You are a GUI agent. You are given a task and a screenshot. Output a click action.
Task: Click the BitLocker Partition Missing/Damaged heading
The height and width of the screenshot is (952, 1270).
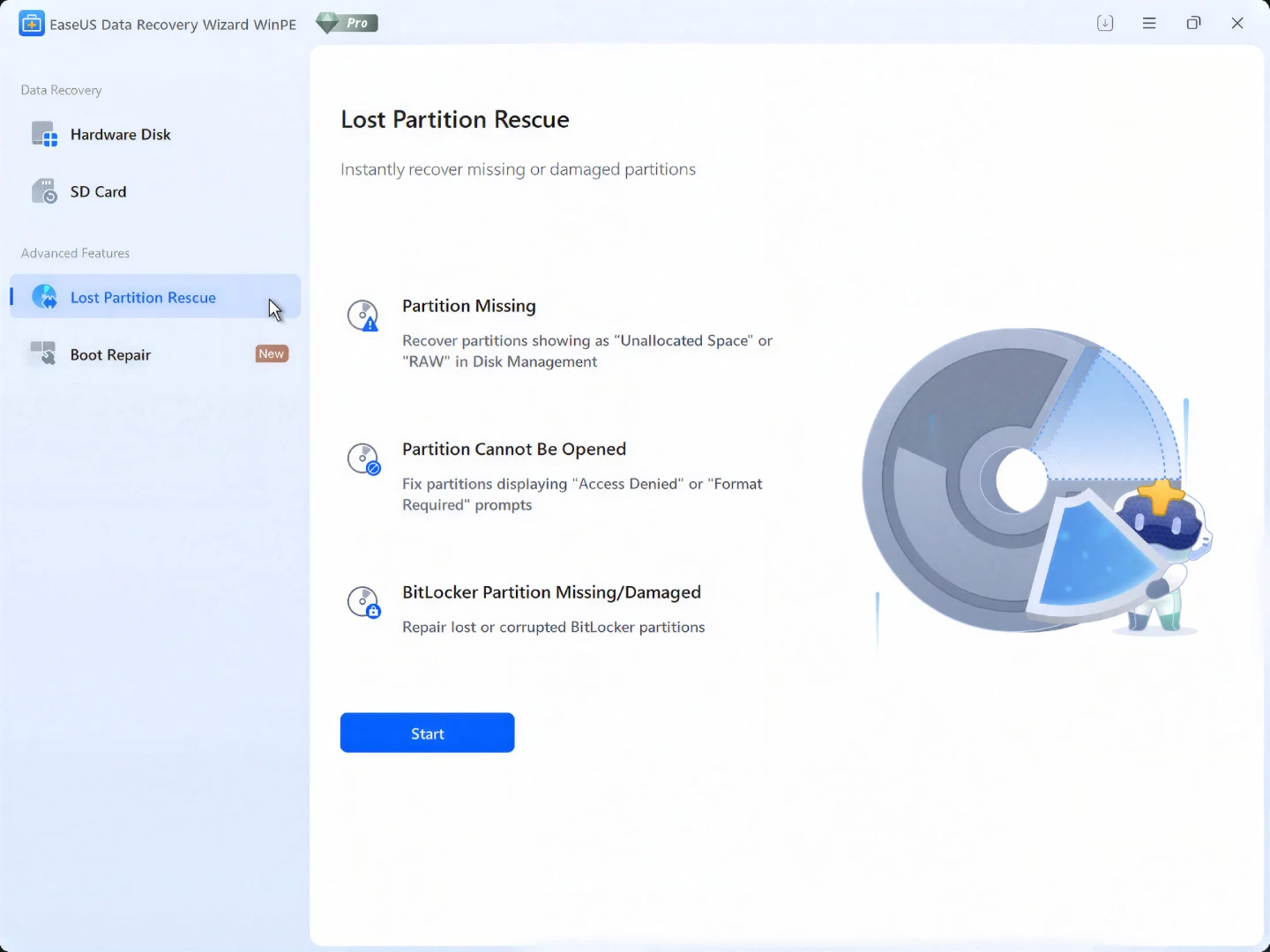pyautogui.click(x=552, y=592)
